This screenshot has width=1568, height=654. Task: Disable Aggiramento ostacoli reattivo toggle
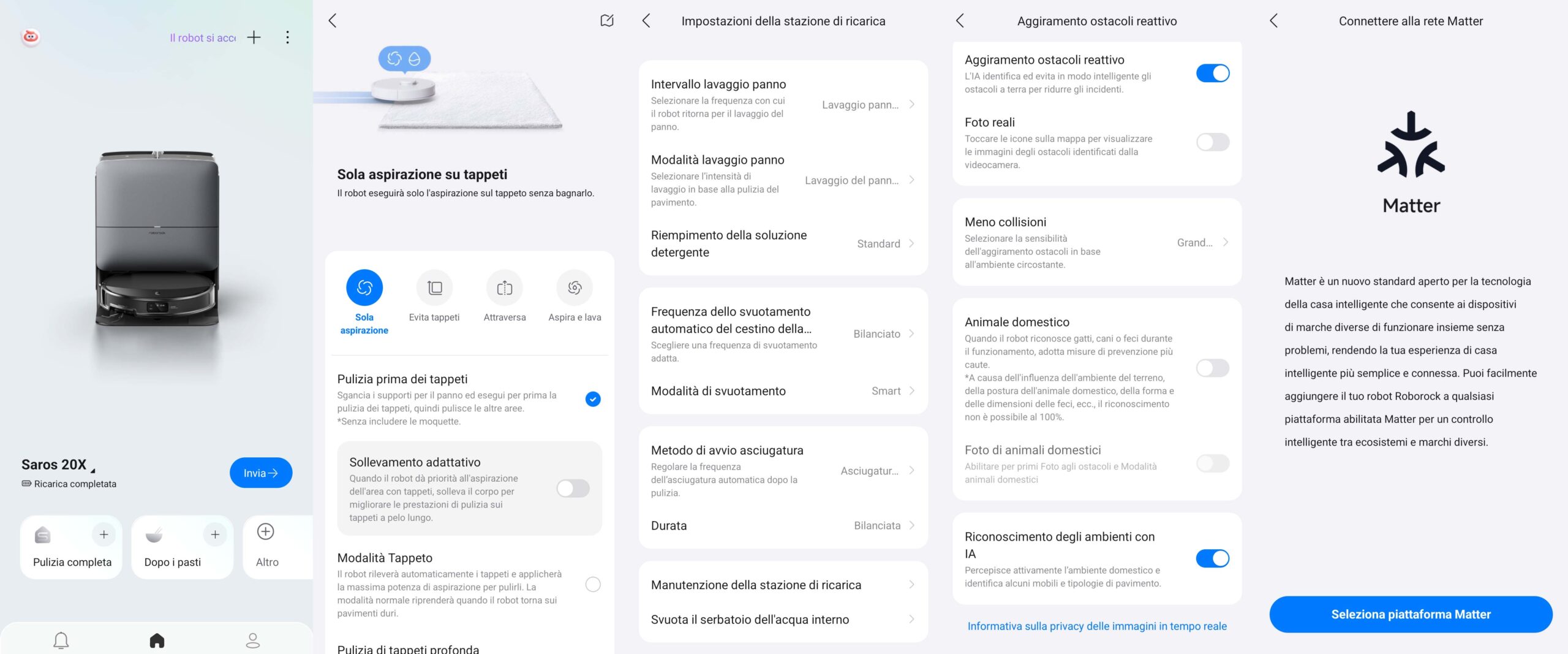pos(1212,74)
